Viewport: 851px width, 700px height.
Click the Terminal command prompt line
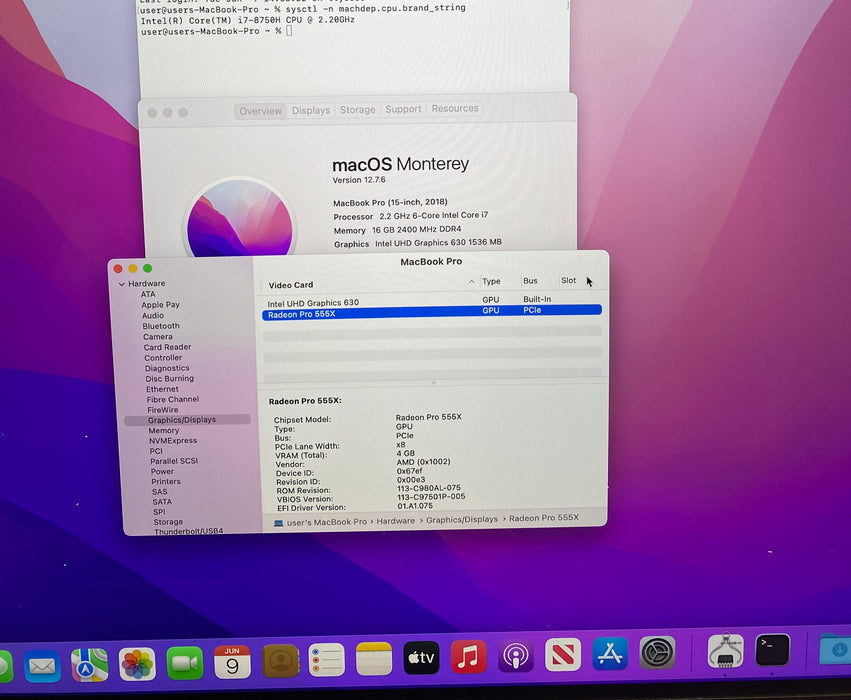tap(217, 31)
